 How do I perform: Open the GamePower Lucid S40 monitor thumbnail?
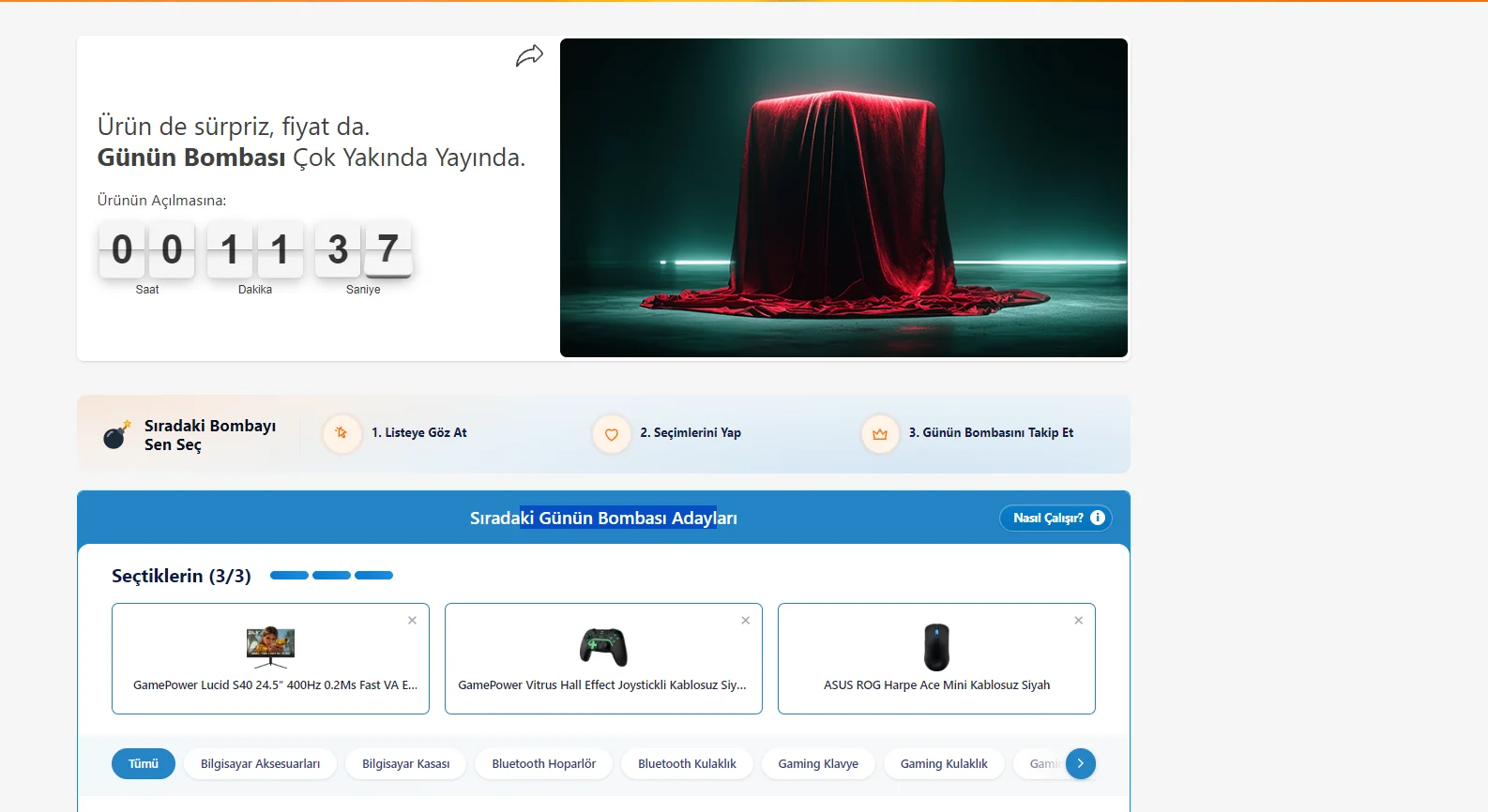(x=270, y=647)
